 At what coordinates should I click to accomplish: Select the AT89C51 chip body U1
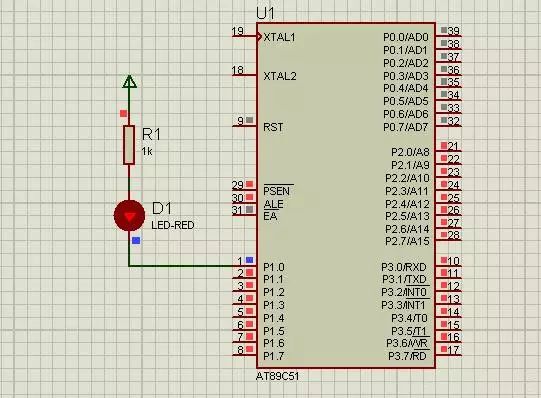[346, 196]
